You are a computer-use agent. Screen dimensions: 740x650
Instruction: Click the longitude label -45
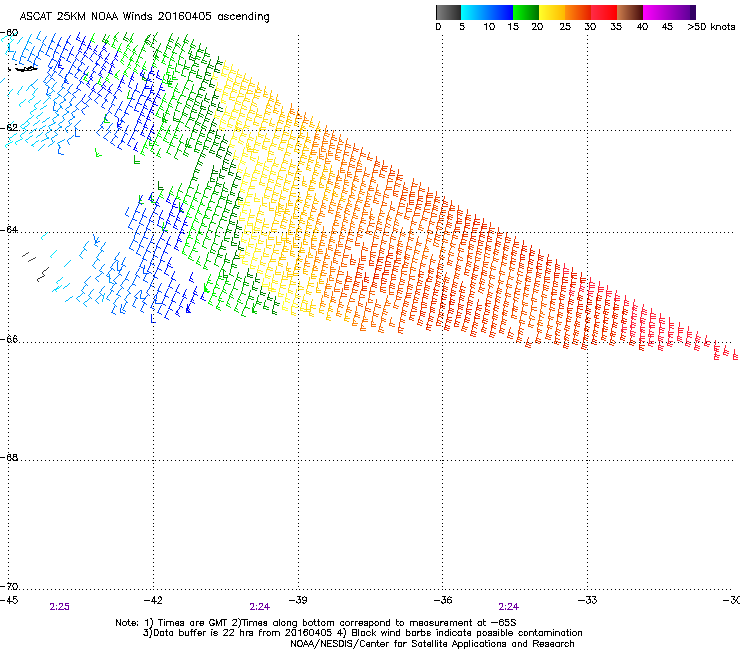click(9, 600)
